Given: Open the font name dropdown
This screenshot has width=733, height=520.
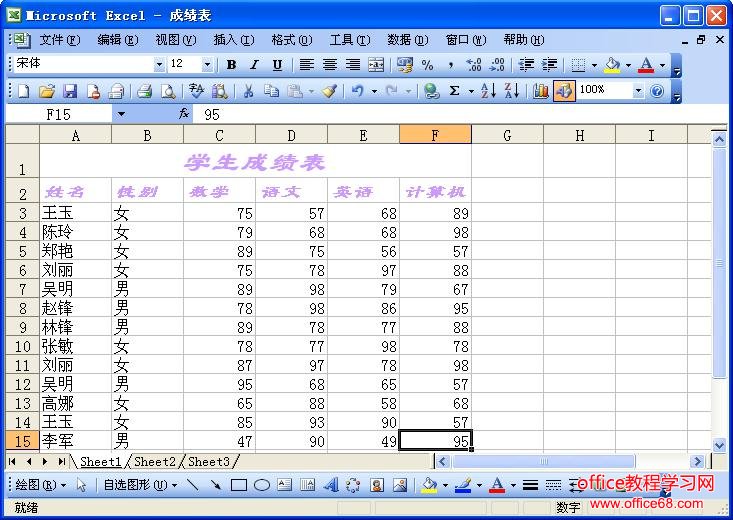Looking at the screenshot, I should tap(159, 64).
